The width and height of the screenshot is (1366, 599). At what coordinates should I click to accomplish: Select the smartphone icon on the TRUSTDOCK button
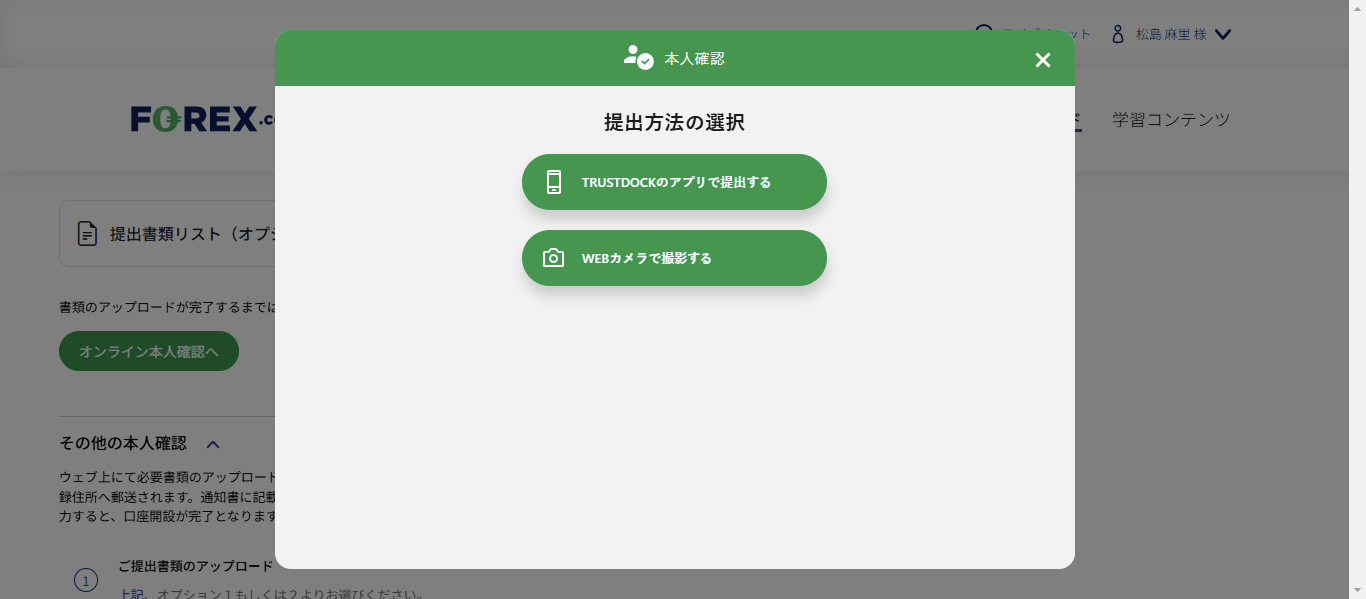[x=554, y=182]
